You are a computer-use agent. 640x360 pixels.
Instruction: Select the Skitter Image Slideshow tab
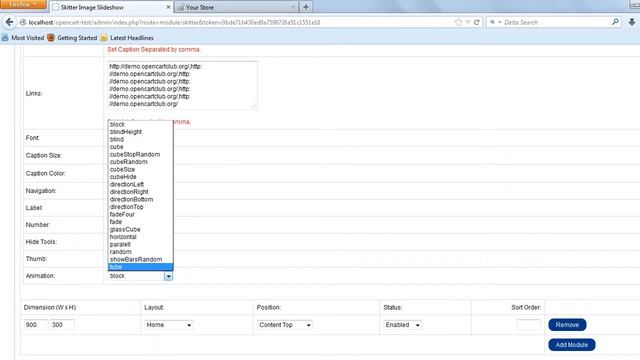[111, 7]
